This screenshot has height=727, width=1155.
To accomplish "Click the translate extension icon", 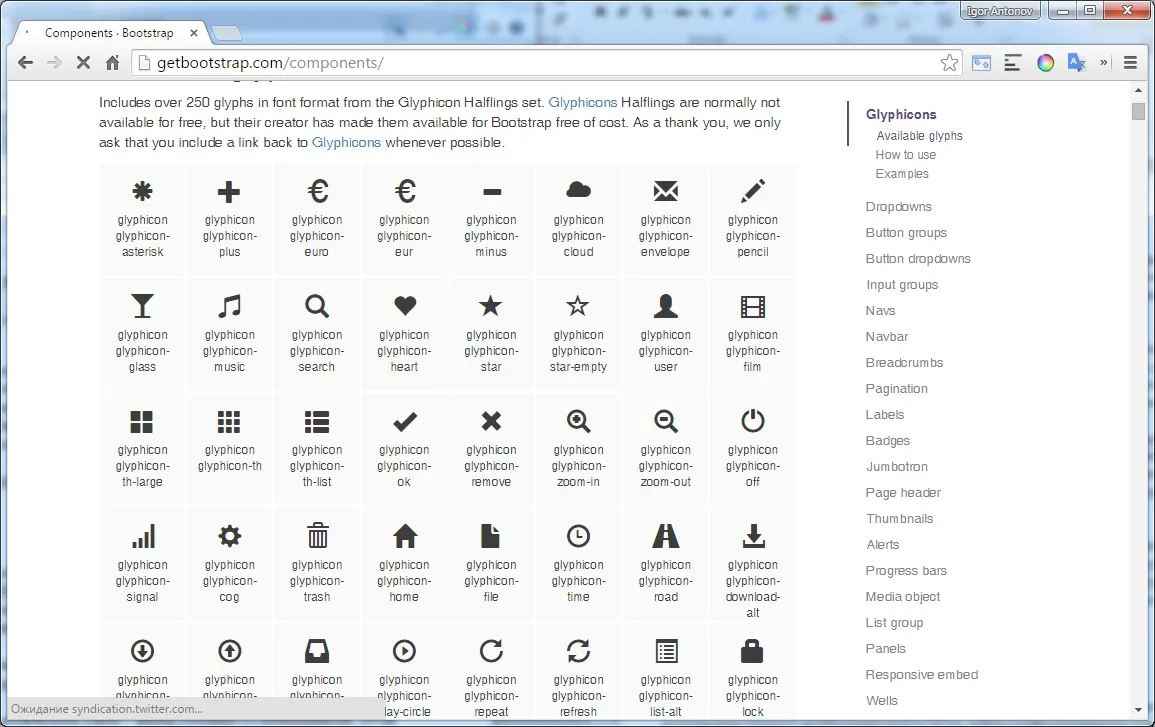I will pos(1076,63).
